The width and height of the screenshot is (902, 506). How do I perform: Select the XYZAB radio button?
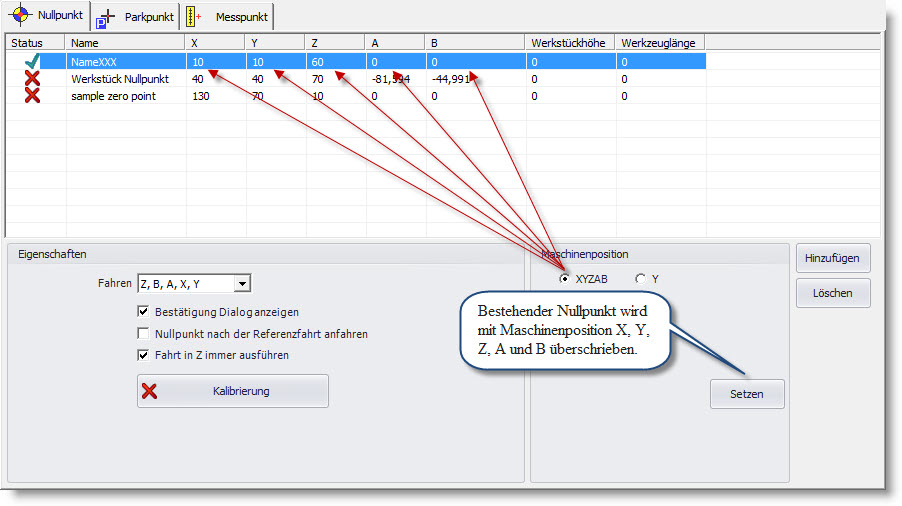pyautogui.click(x=565, y=279)
